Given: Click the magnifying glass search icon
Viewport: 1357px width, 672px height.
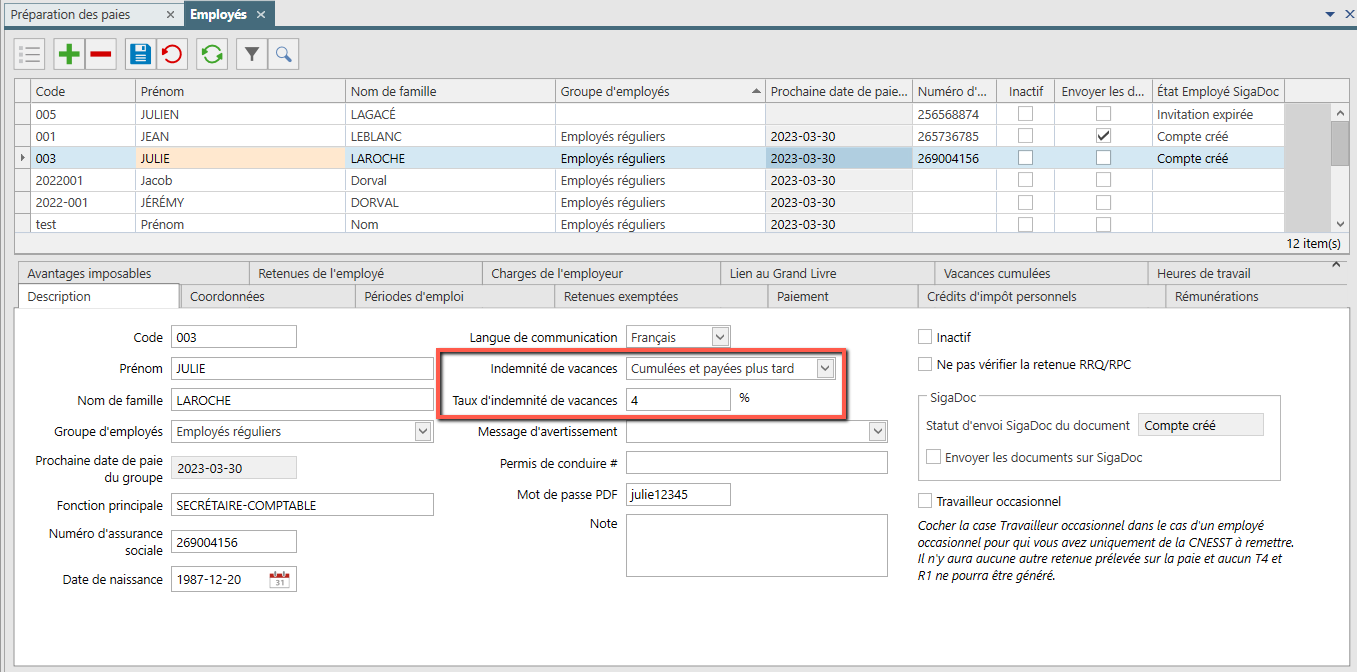Looking at the screenshot, I should click(284, 54).
